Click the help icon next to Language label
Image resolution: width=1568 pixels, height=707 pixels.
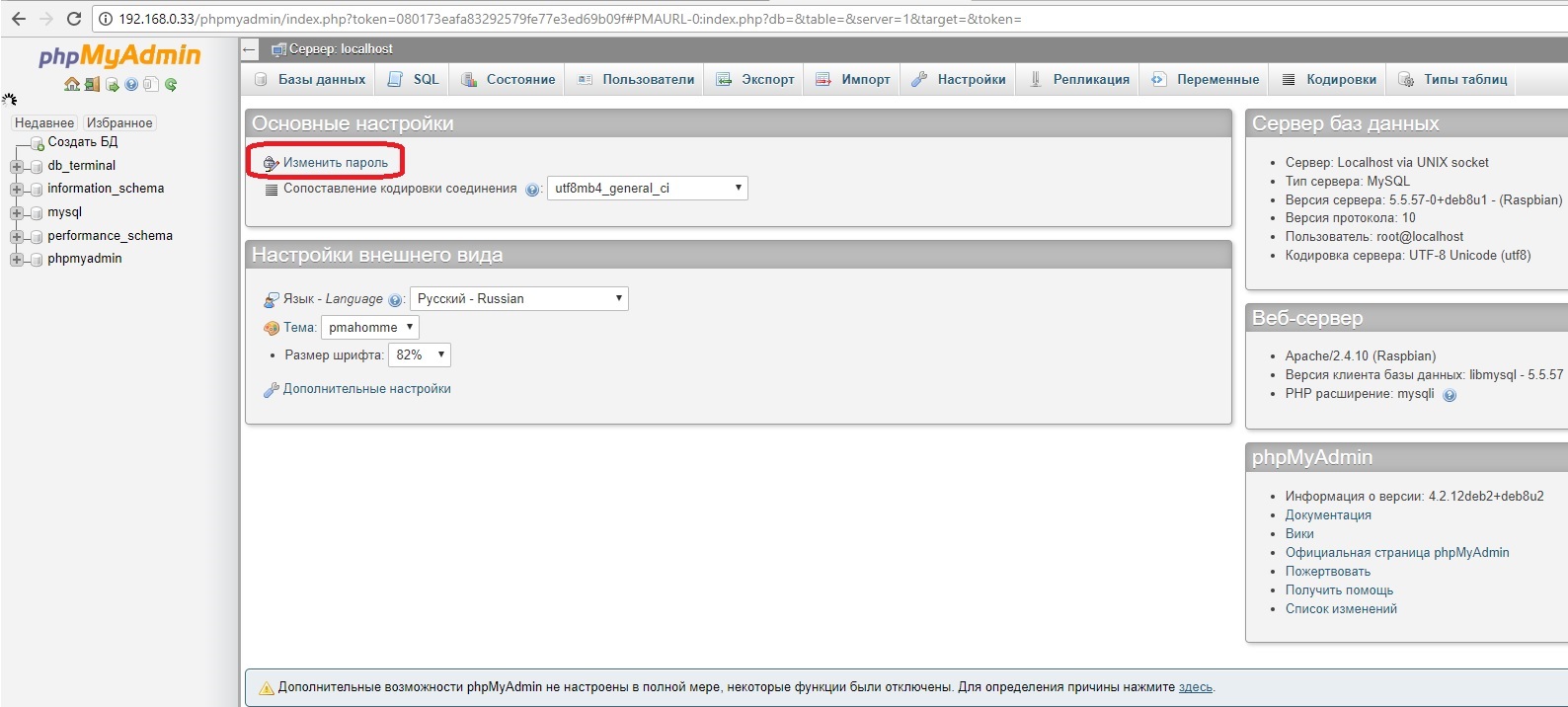point(395,300)
